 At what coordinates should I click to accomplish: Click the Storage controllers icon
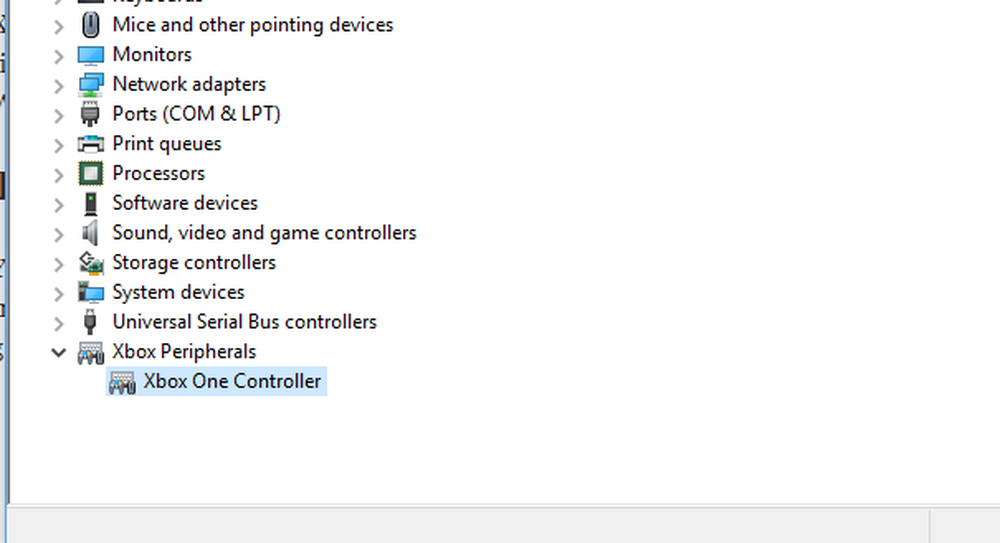(91, 263)
